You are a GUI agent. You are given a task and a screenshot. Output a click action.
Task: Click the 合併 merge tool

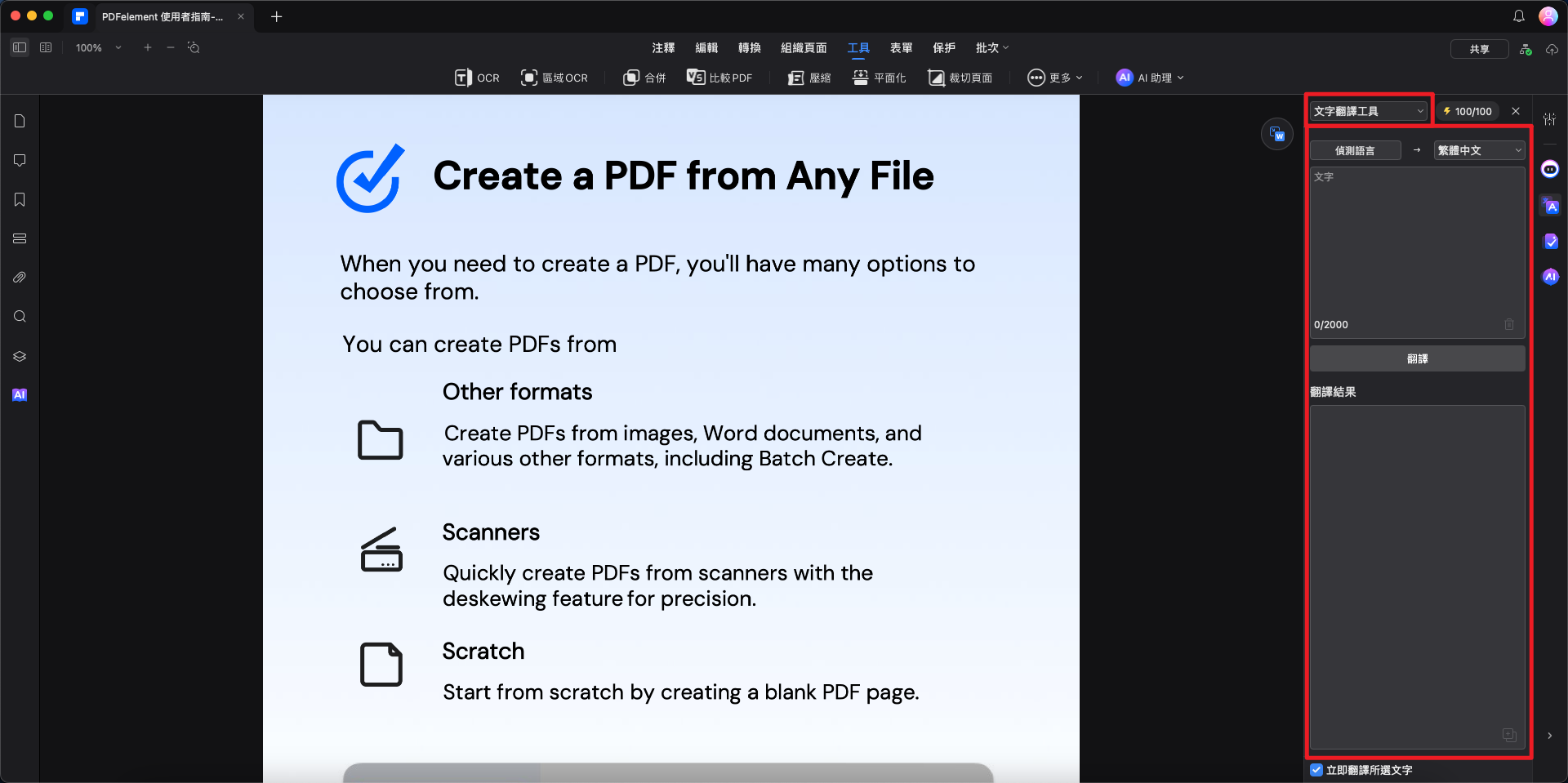[x=644, y=78]
